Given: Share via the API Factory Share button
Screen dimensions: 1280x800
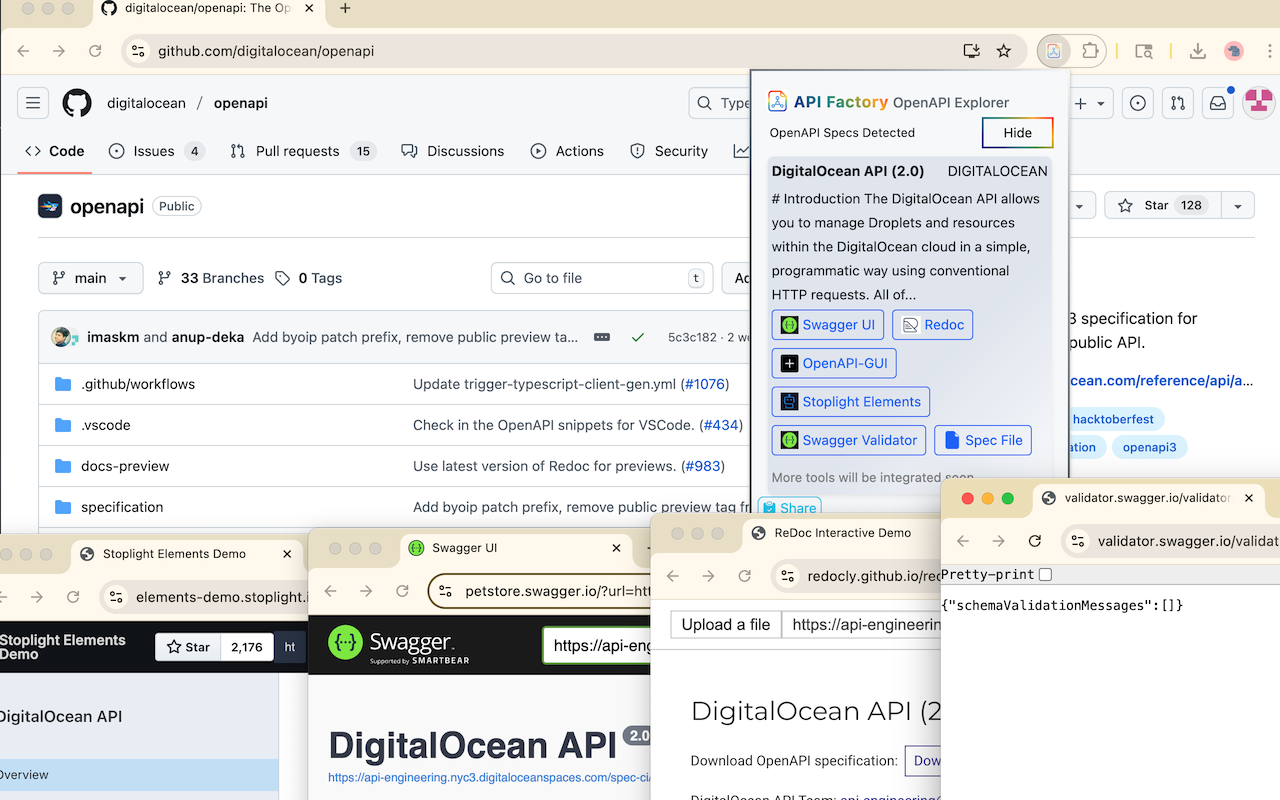Looking at the screenshot, I should click(790, 507).
